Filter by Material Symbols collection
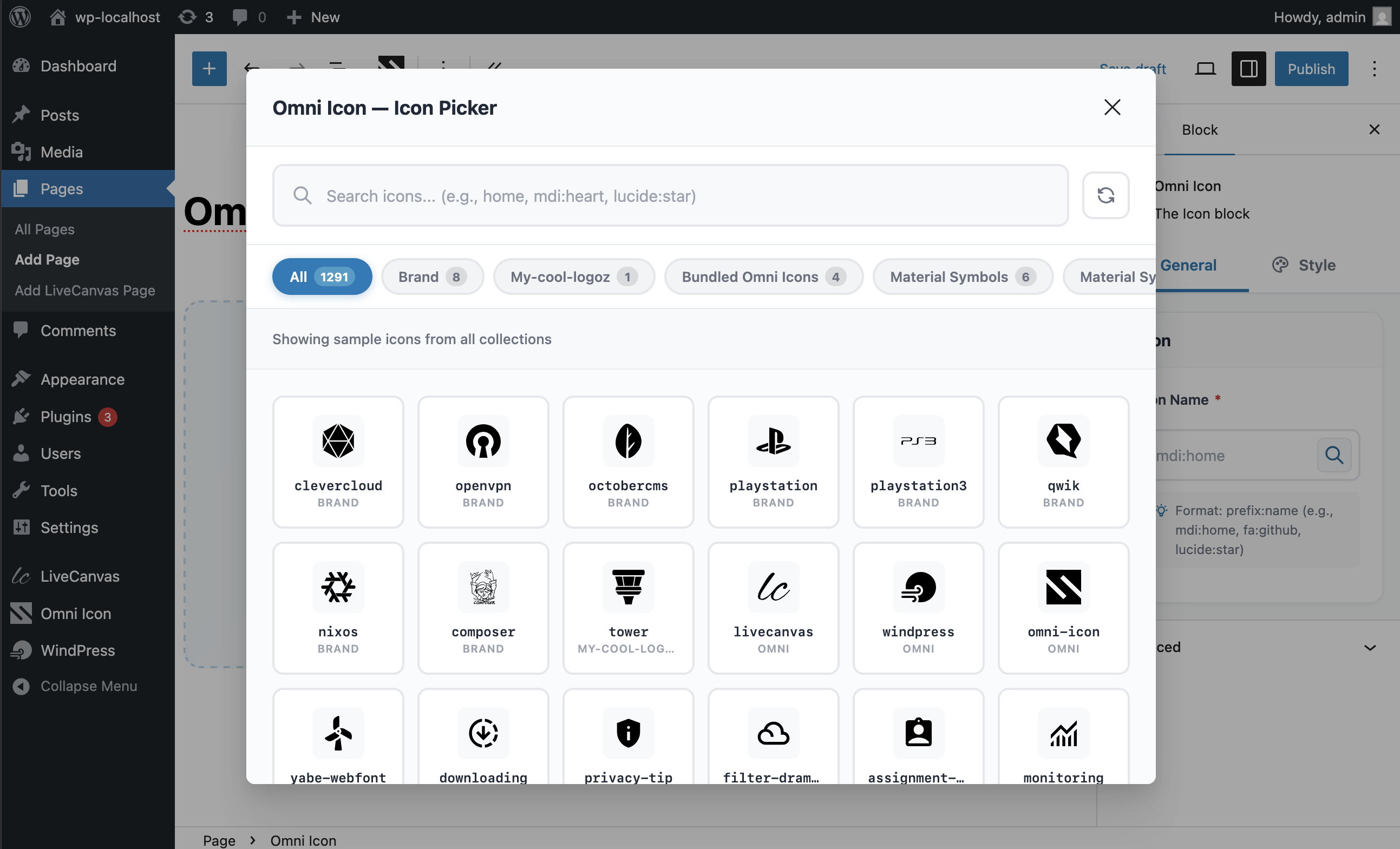 click(962, 277)
